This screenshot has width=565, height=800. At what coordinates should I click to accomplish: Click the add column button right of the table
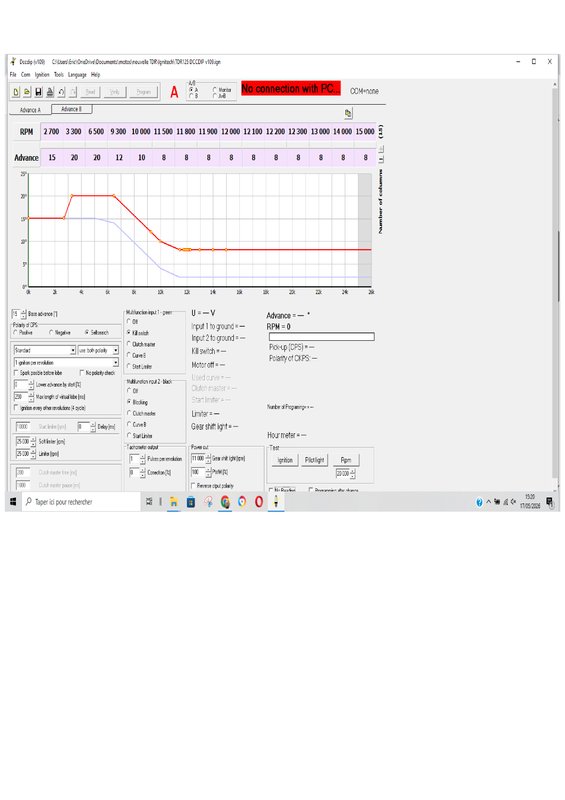381,148
